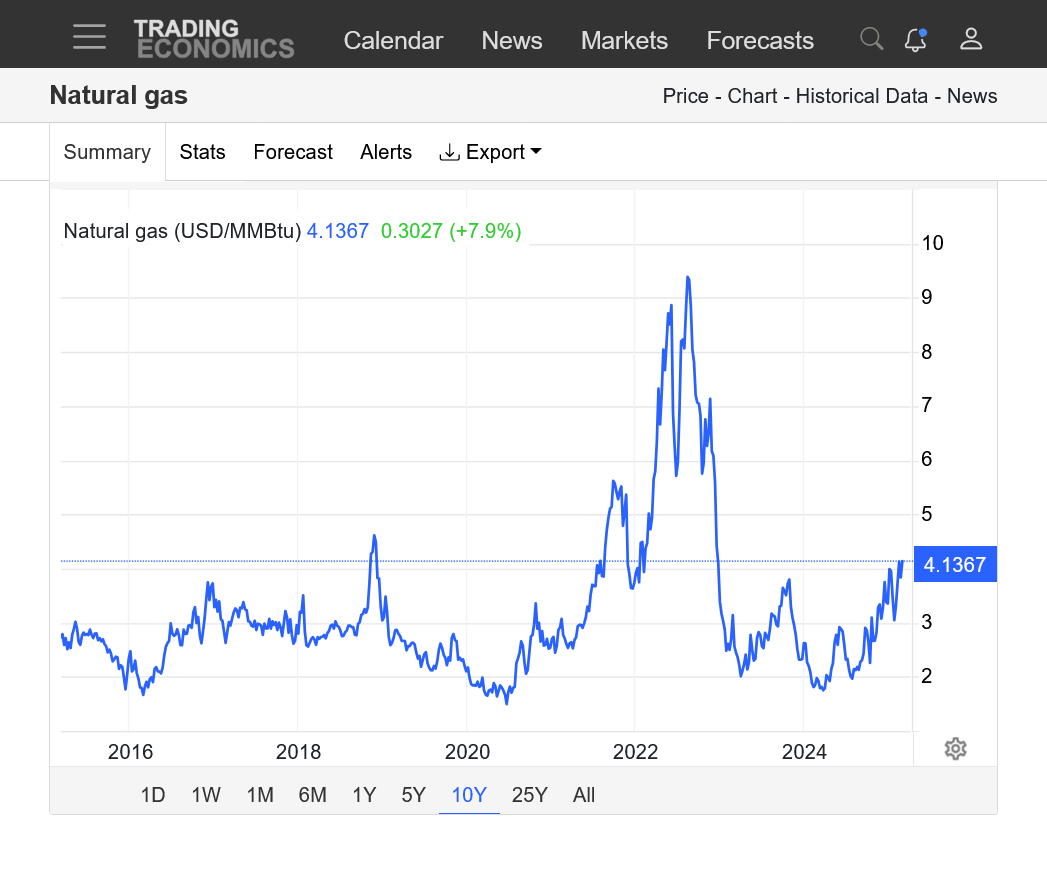Click the Trading Economics logo
This screenshot has width=1047, height=891.
[214, 39]
